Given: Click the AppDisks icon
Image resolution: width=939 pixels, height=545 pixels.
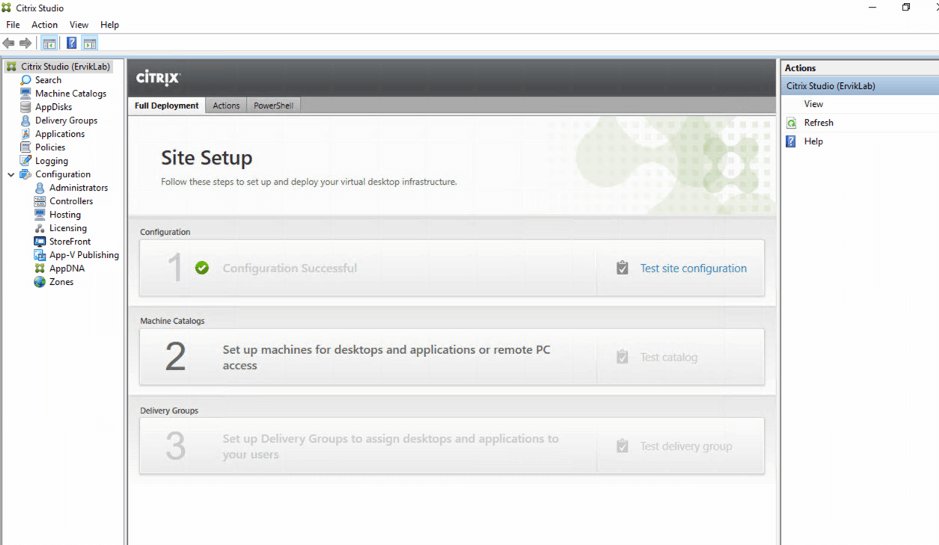Looking at the screenshot, I should click(26, 107).
